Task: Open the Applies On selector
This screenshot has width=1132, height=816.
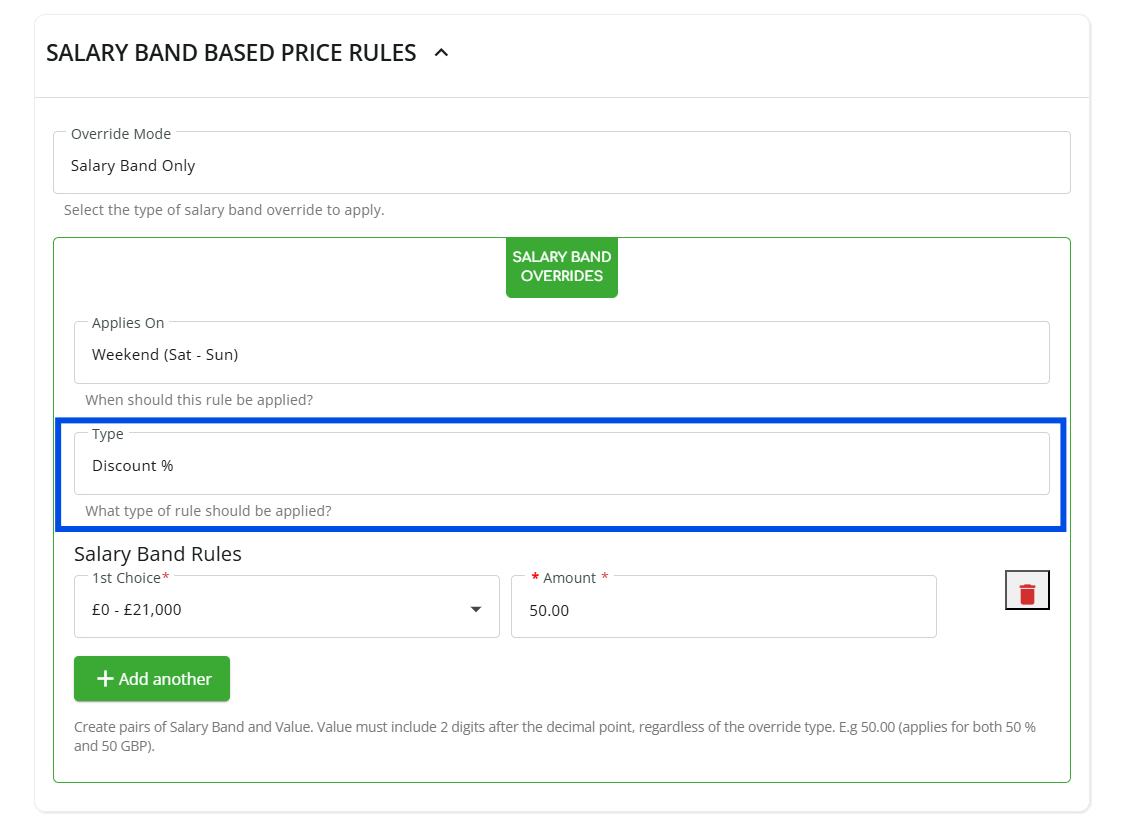Action: click(561, 355)
